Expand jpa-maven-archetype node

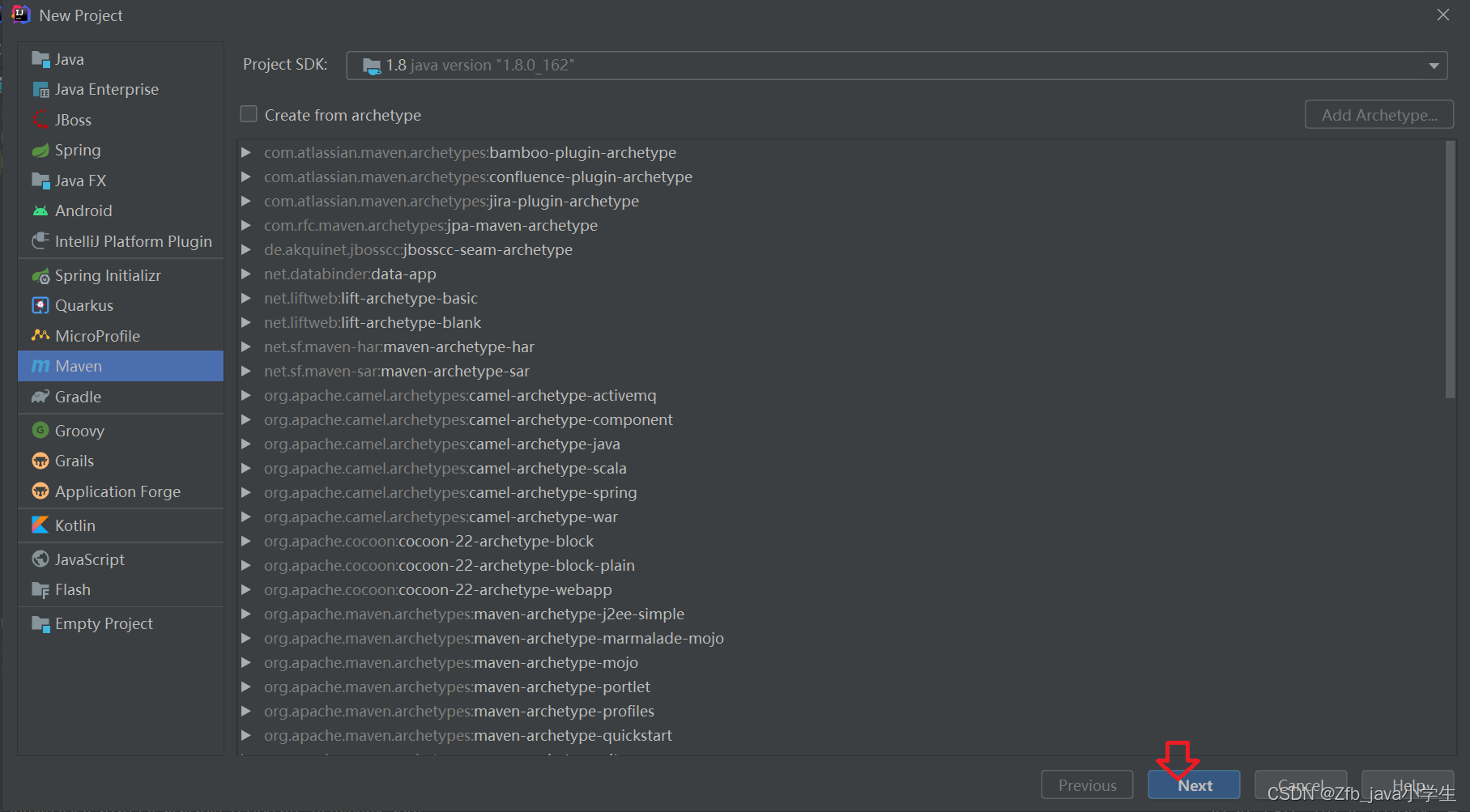(246, 225)
